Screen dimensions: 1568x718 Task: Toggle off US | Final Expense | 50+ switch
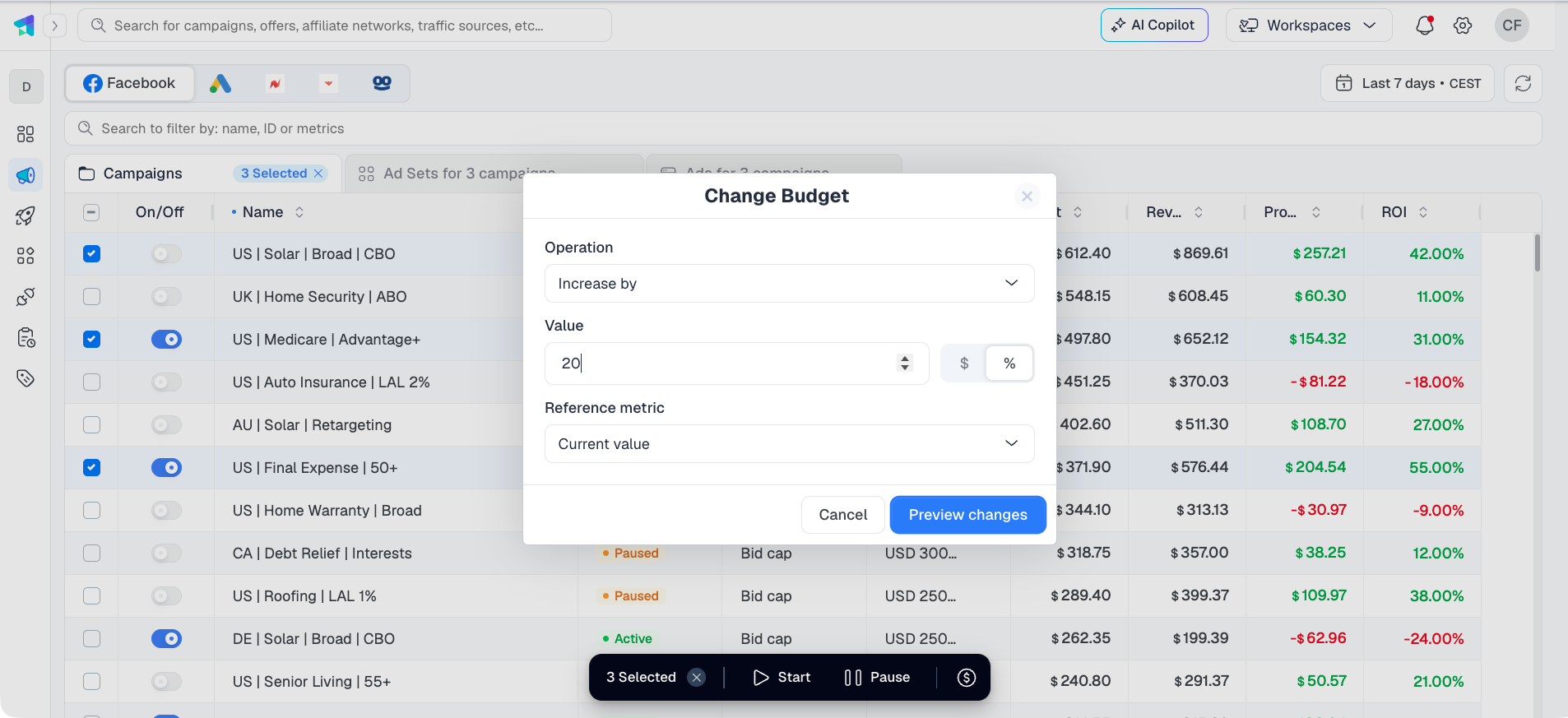coord(166,468)
